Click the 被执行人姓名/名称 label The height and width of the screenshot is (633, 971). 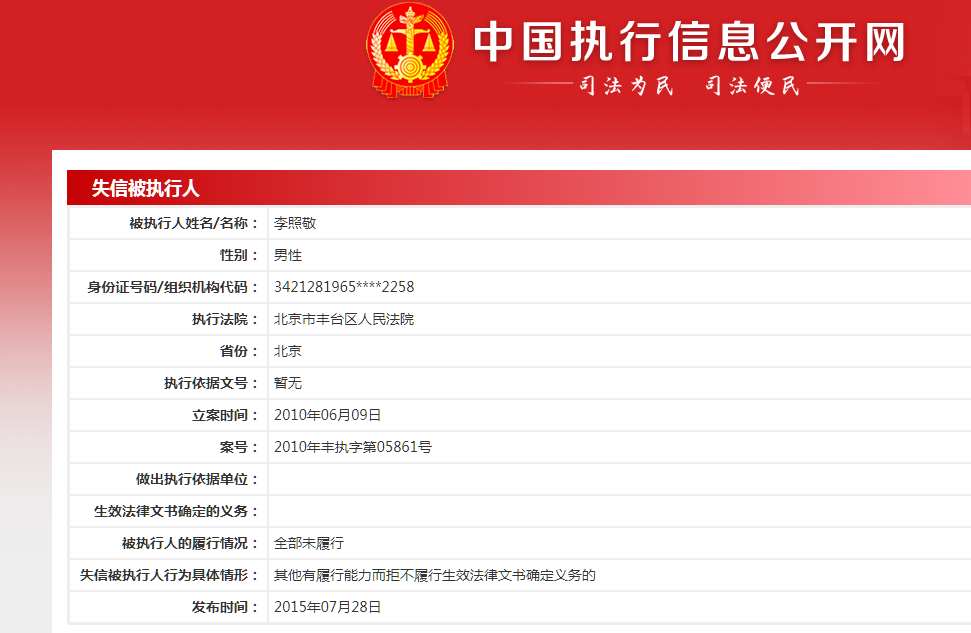193,223
